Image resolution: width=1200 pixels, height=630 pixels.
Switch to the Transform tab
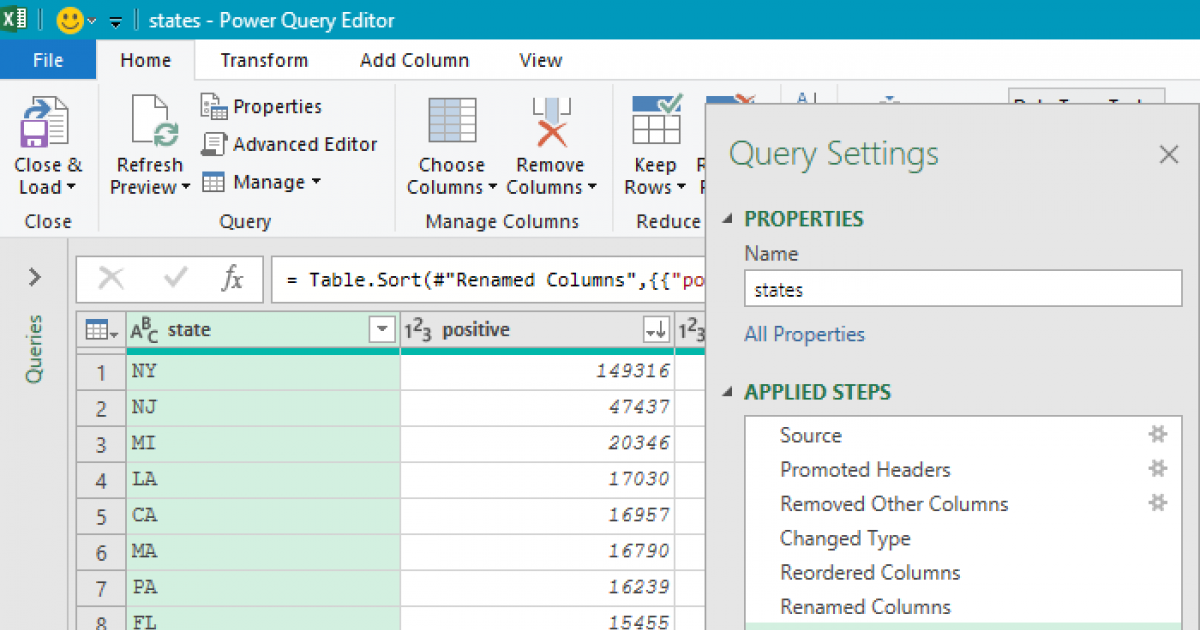(263, 60)
